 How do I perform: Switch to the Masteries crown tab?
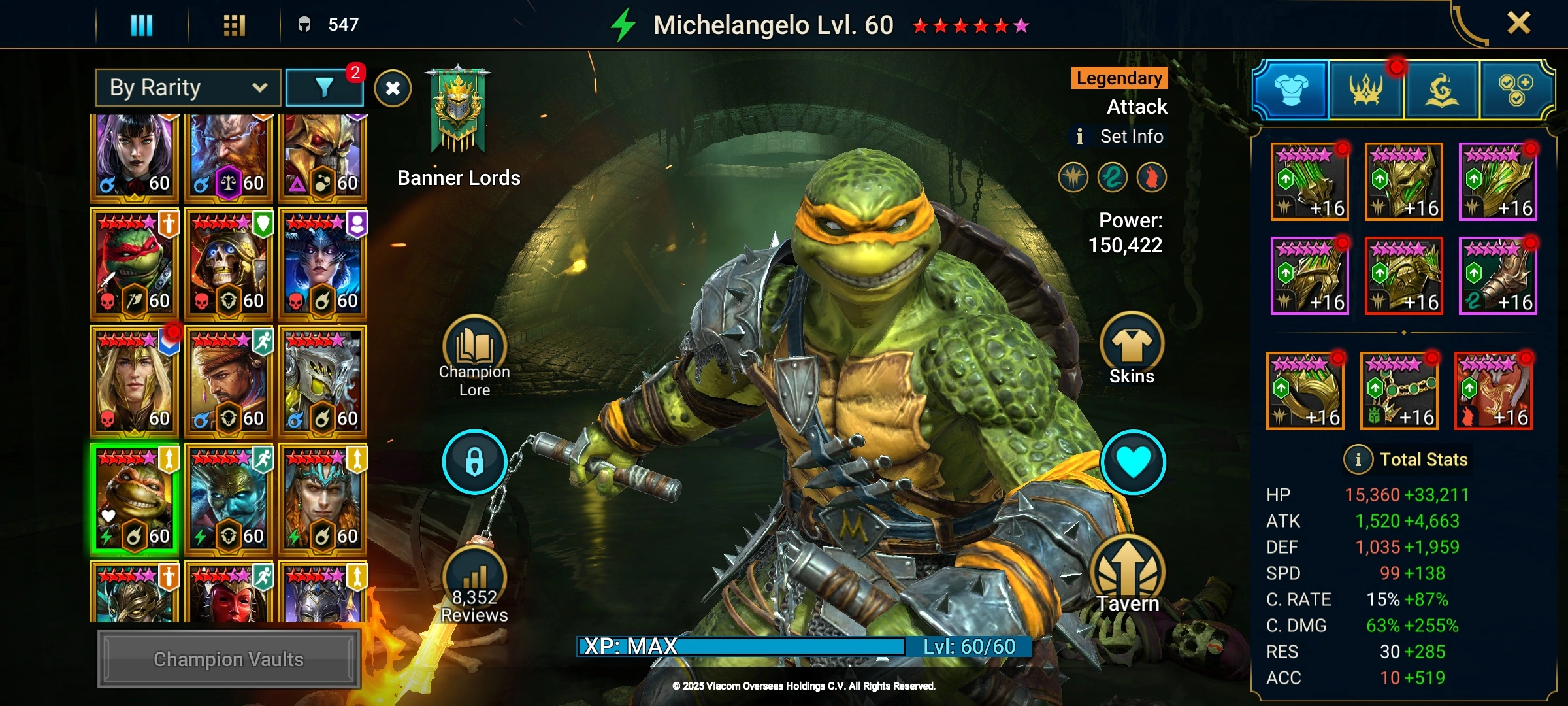[1365, 90]
